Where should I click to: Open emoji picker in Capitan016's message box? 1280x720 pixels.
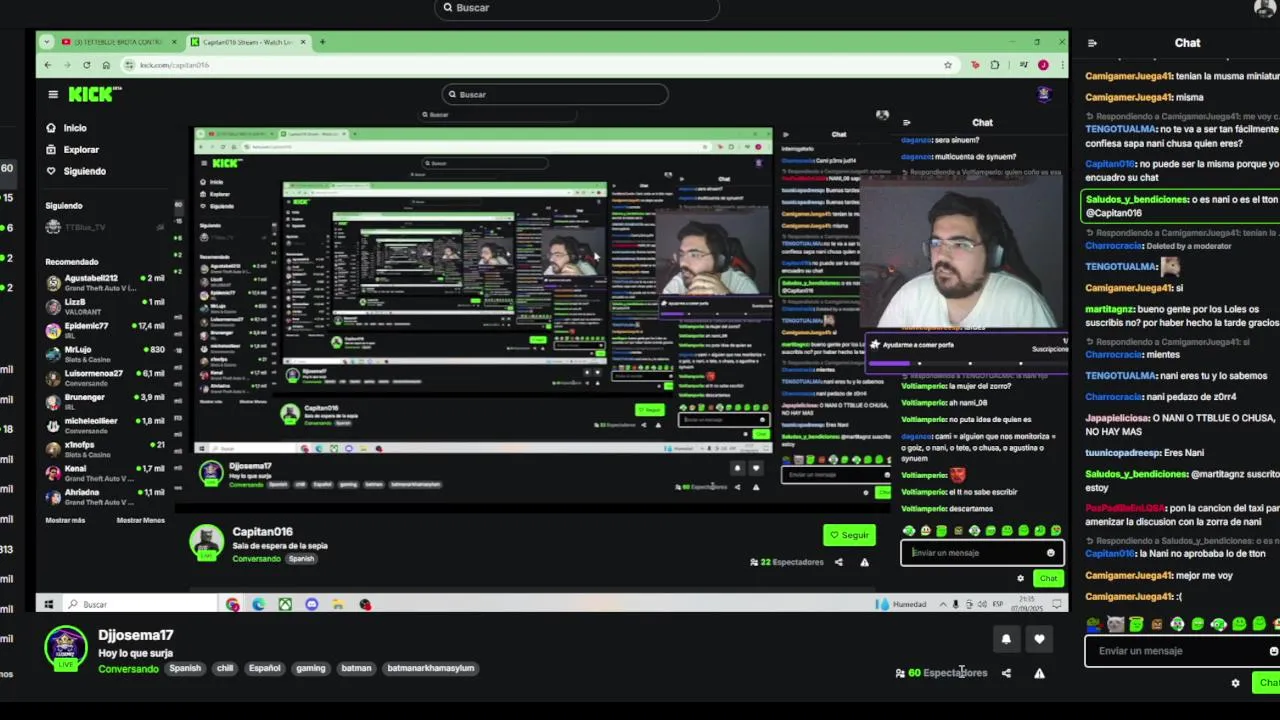point(1050,553)
